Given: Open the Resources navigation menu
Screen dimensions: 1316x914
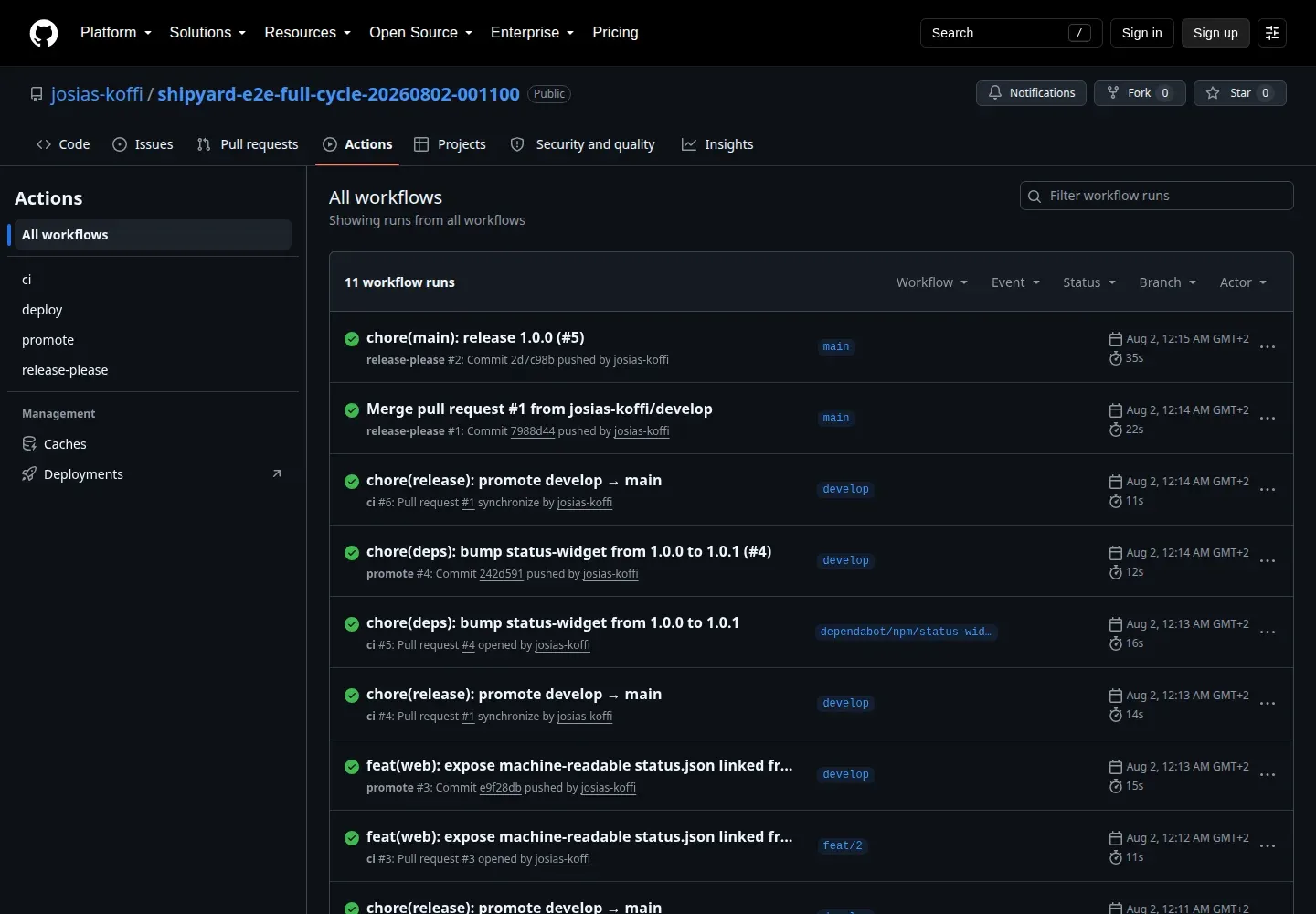Looking at the screenshot, I should click(x=308, y=33).
